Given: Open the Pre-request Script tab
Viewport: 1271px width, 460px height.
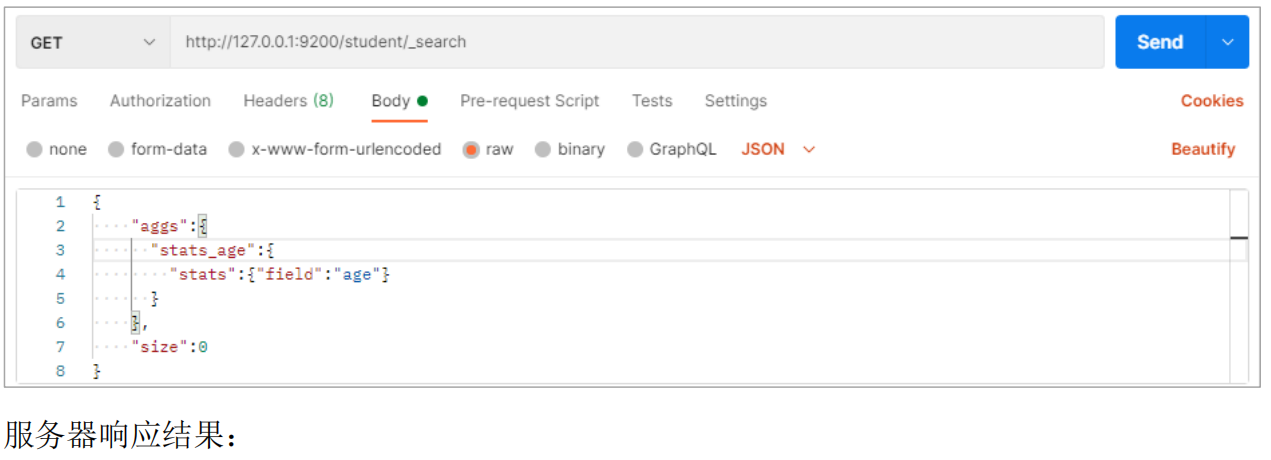Looking at the screenshot, I should 529,101.
